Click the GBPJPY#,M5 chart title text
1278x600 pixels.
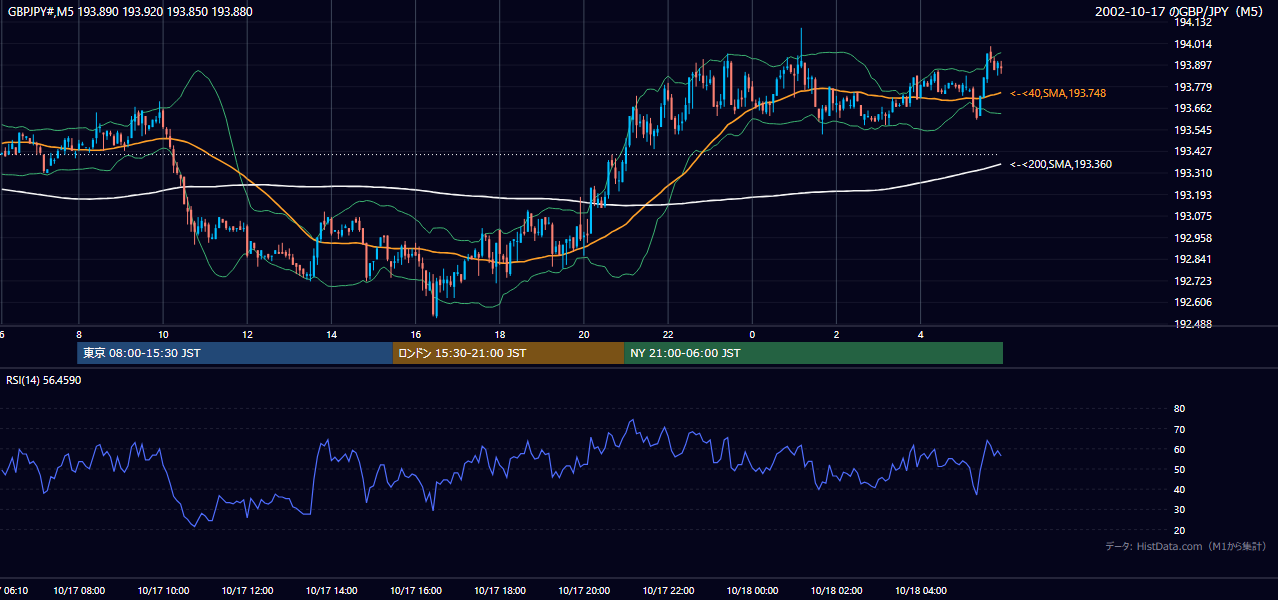point(130,12)
